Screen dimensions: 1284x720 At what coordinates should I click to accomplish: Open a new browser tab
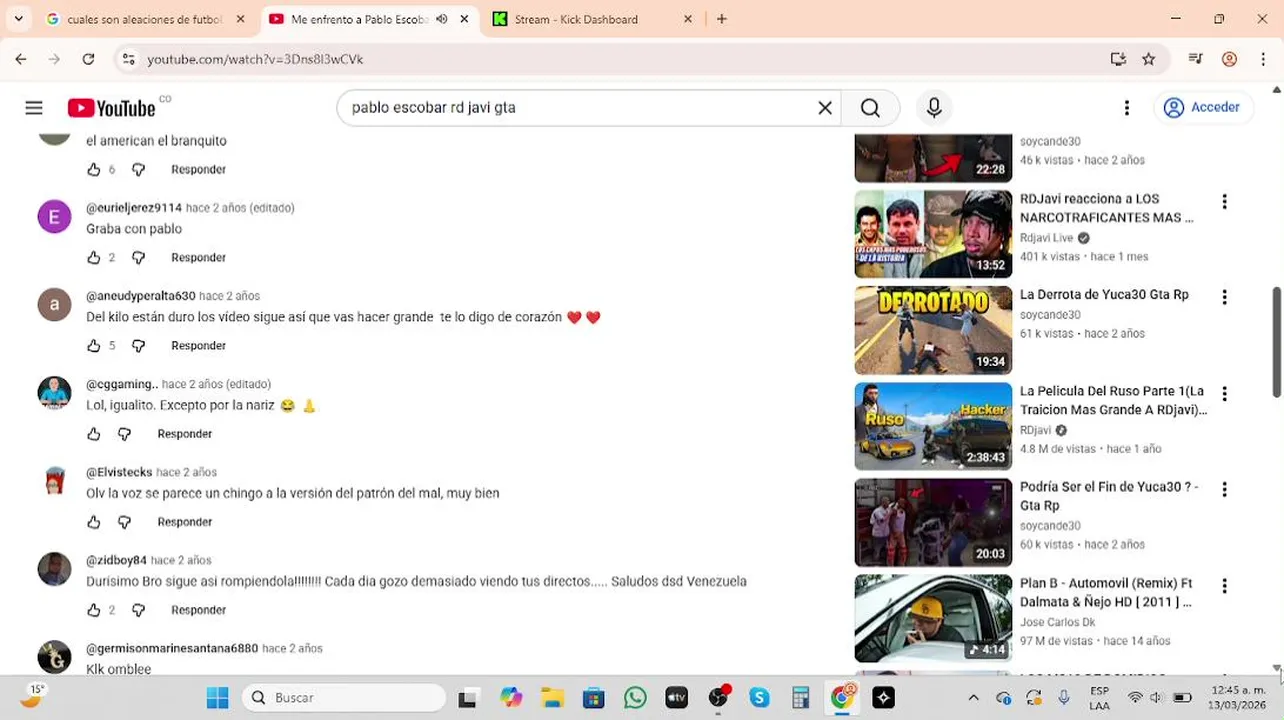click(722, 19)
